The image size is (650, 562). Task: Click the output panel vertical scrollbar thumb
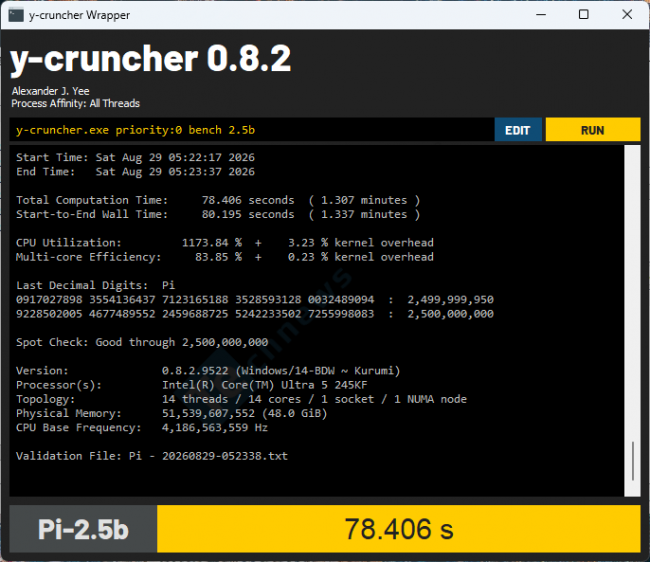[x=633, y=461]
